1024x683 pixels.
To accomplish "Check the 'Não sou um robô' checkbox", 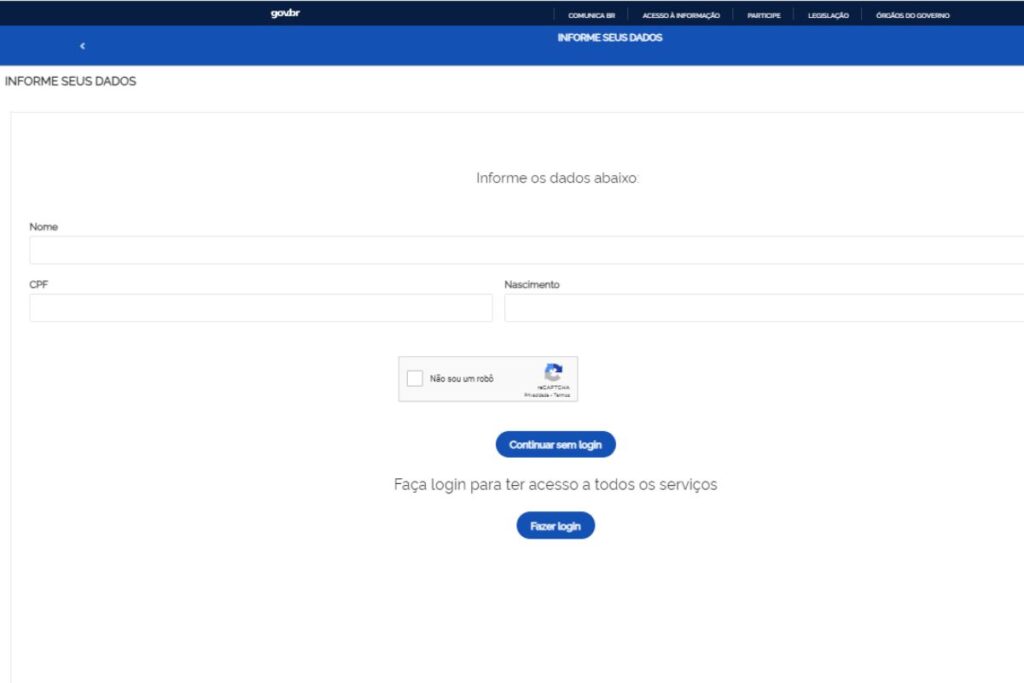I will tap(415, 379).
